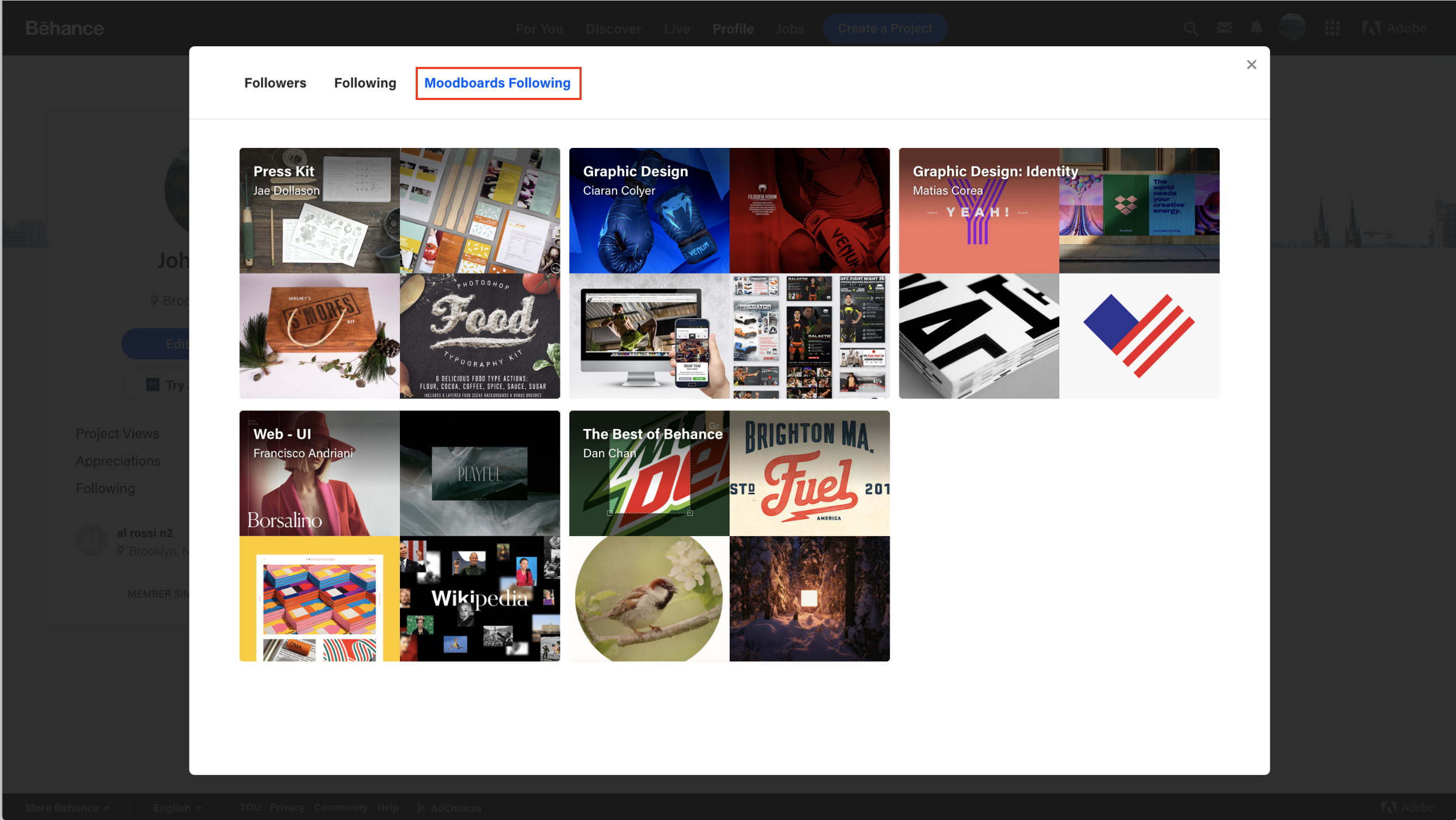Toggle the For You navigation item
This screenshot has width=1456, height=820.
coord(539,28)
